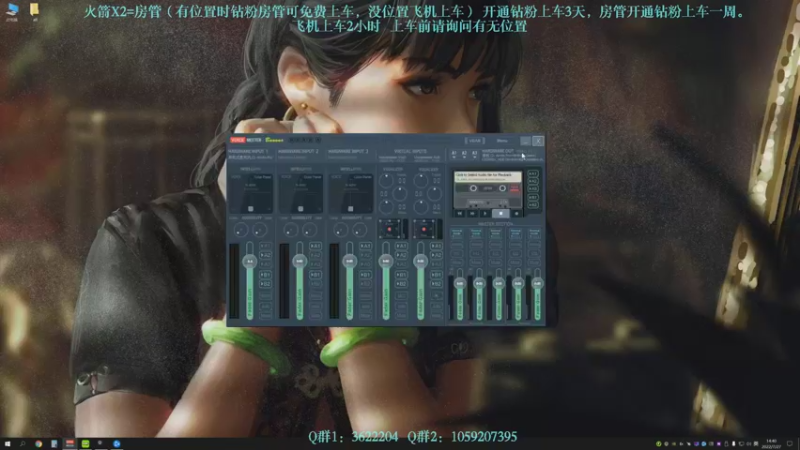Click treble knob of first virtual input equalizer

click(x=386, y=180)
